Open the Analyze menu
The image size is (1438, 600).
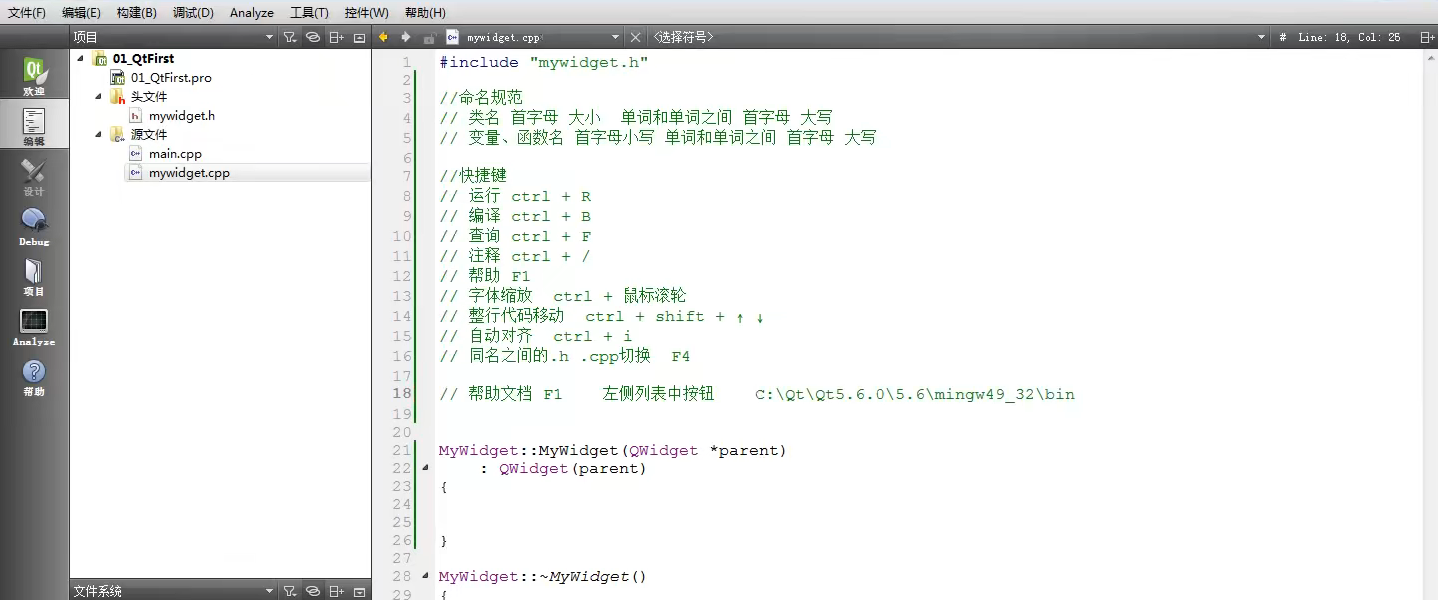click(x=252, y=12)
